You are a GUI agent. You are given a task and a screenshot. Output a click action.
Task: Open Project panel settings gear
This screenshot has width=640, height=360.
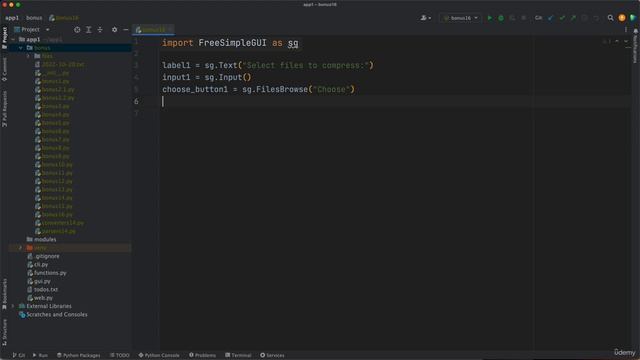[114, 29]
